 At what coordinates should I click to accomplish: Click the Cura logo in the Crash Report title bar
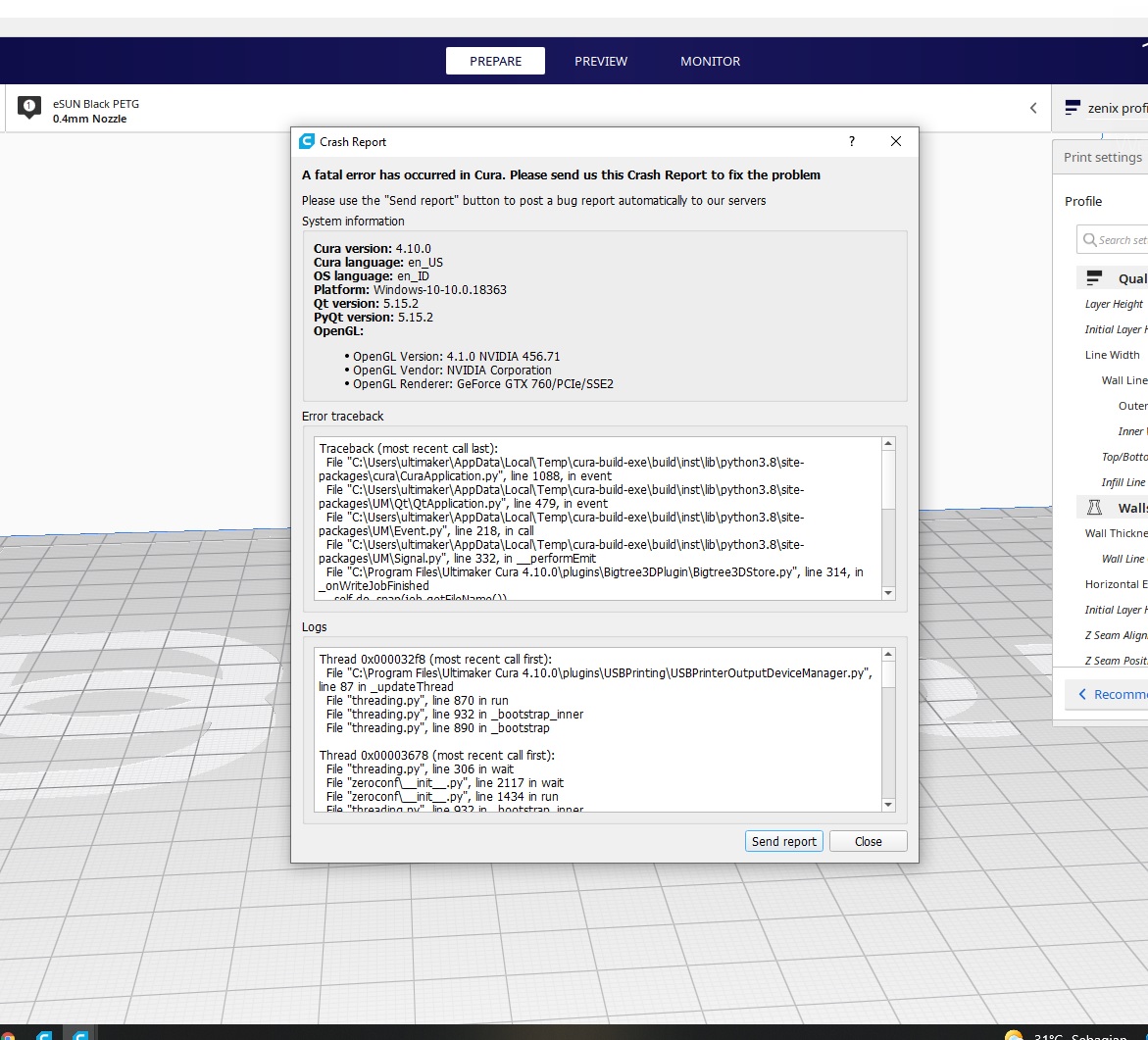pos(307,141)
